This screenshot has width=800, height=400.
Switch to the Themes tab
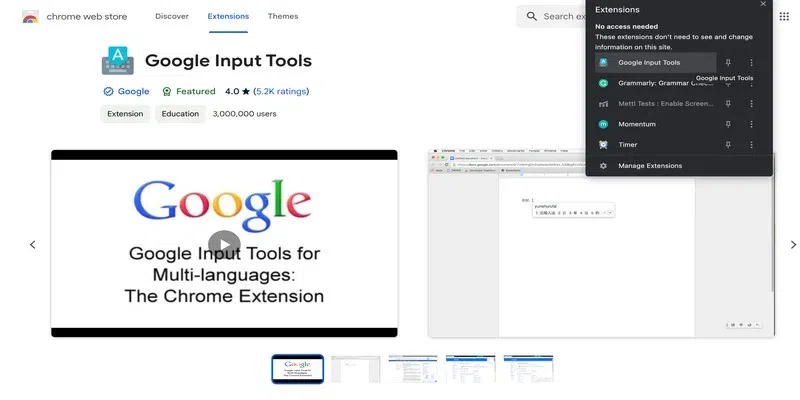pos(283,16)
